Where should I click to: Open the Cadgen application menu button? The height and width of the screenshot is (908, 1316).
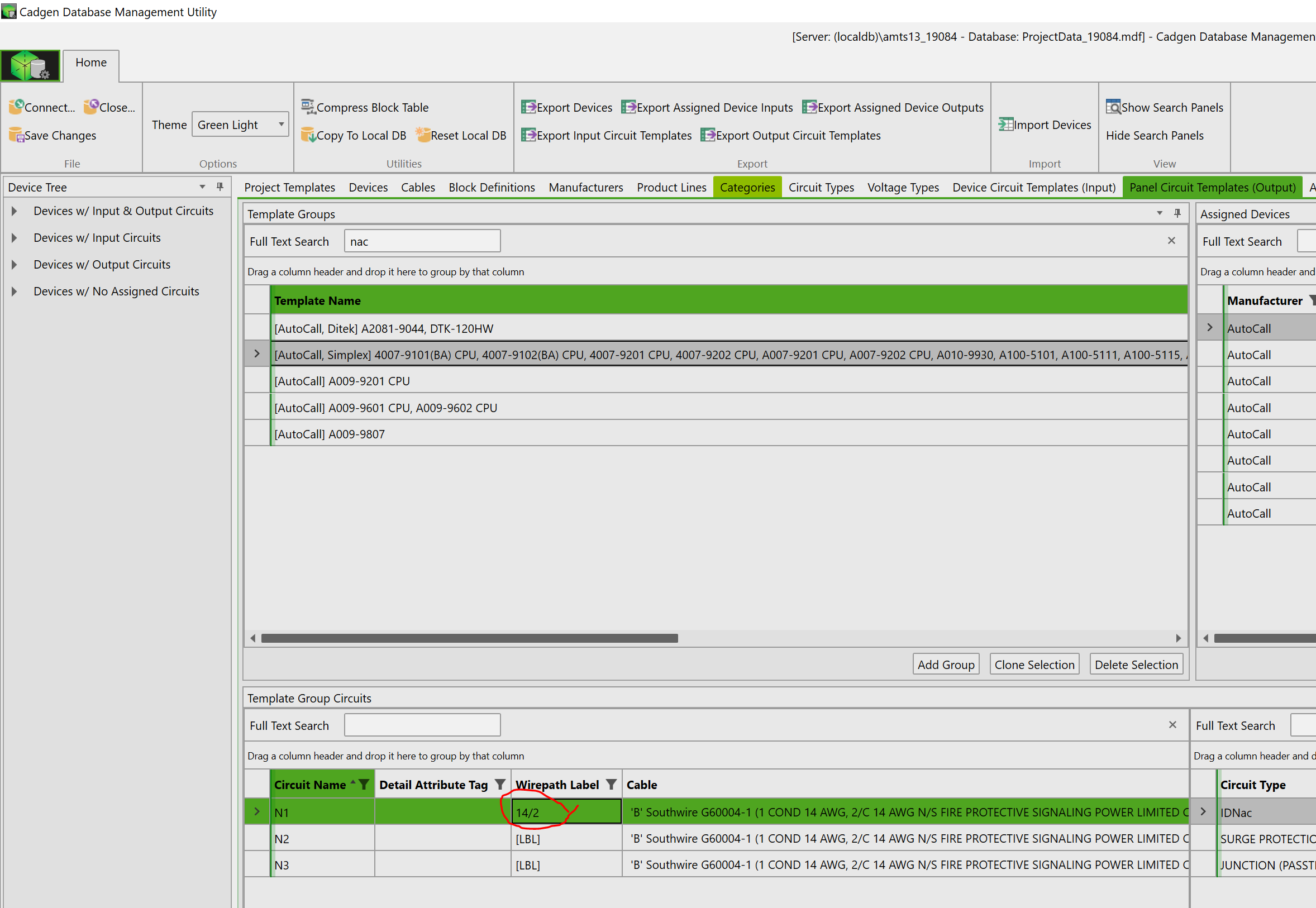(x=30, y=65)
